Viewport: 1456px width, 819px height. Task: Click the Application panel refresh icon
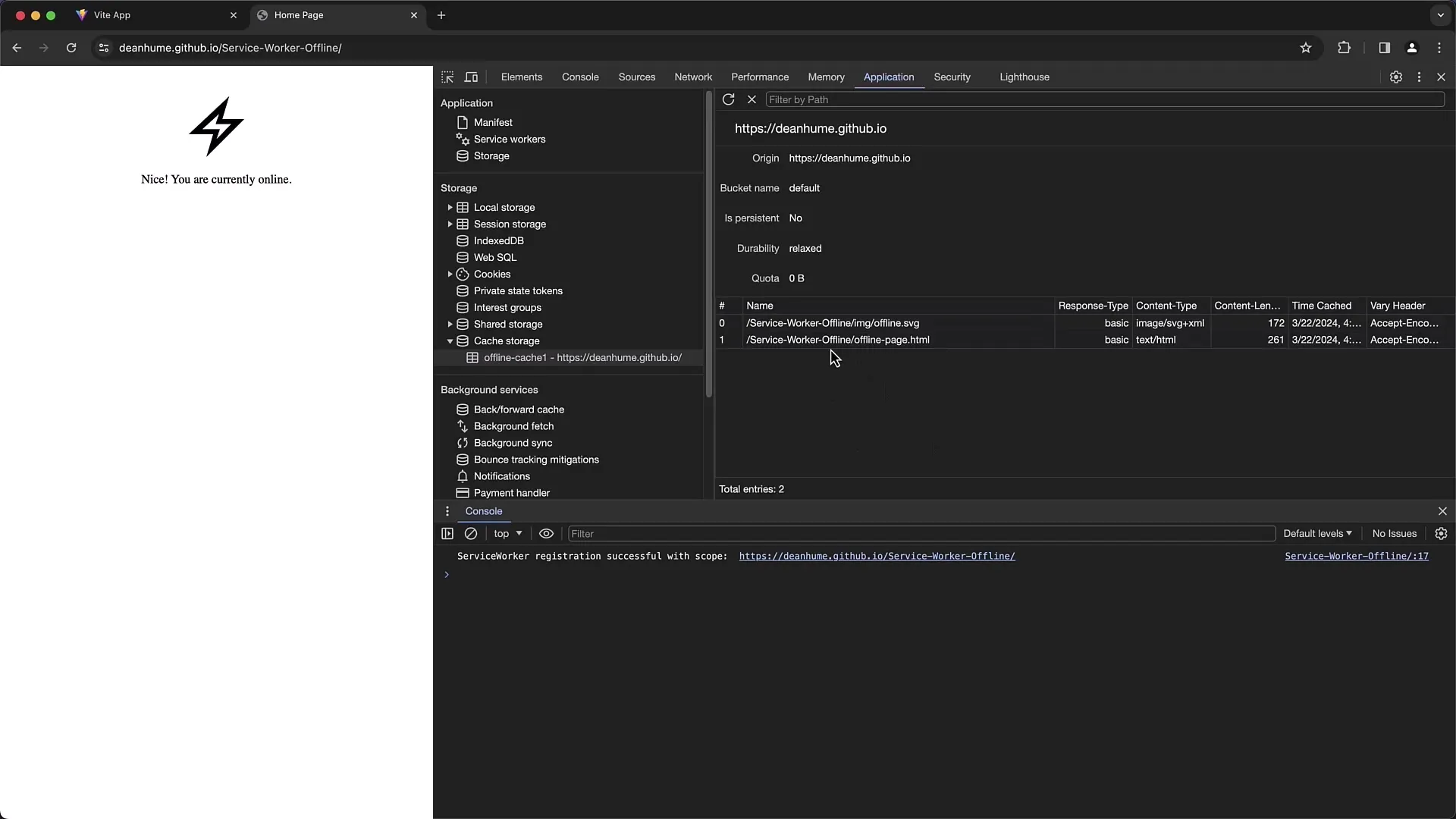click(x=729, y=99)
